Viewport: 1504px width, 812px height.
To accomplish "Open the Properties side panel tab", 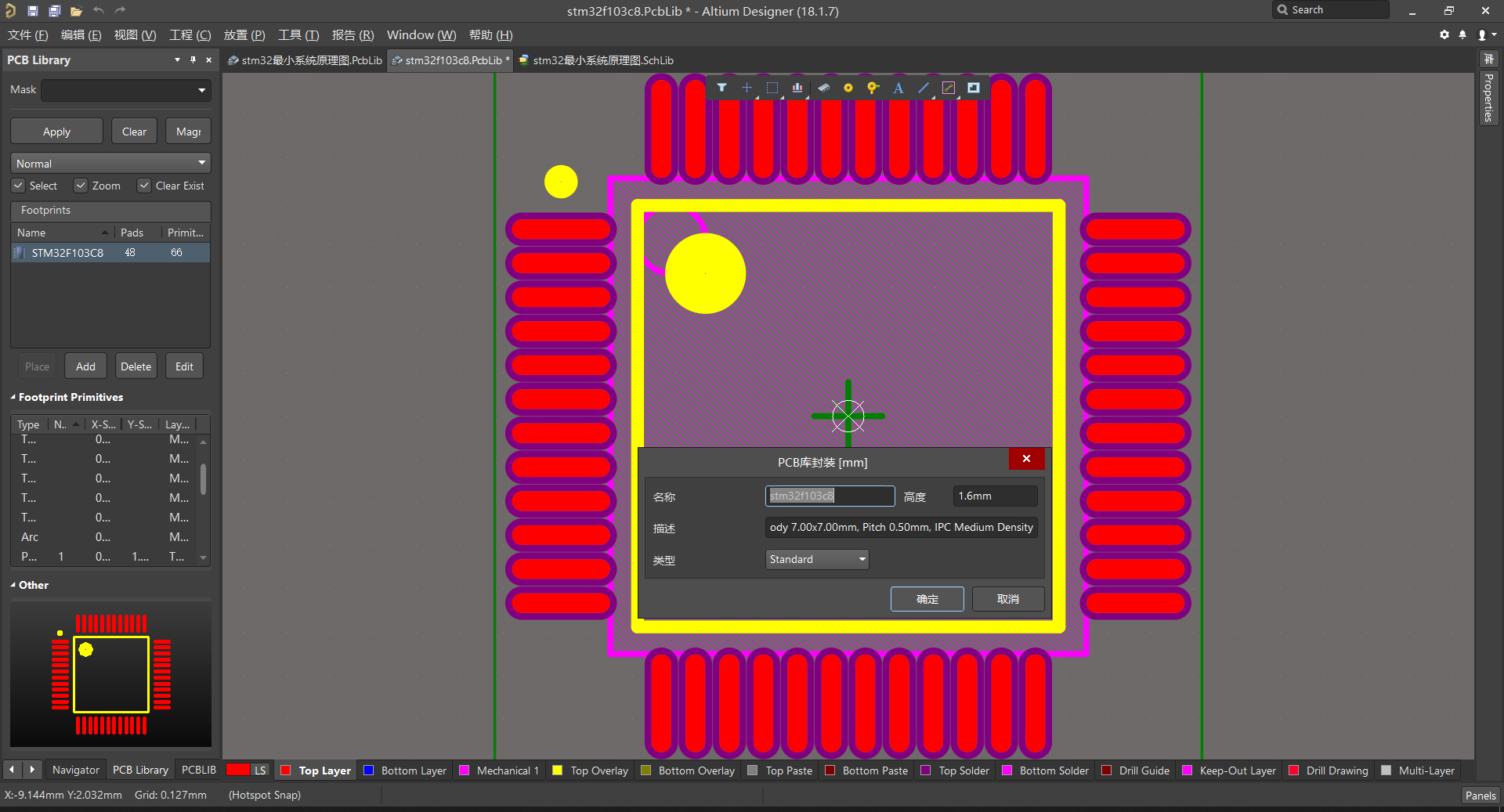I will click(1488, 98).
